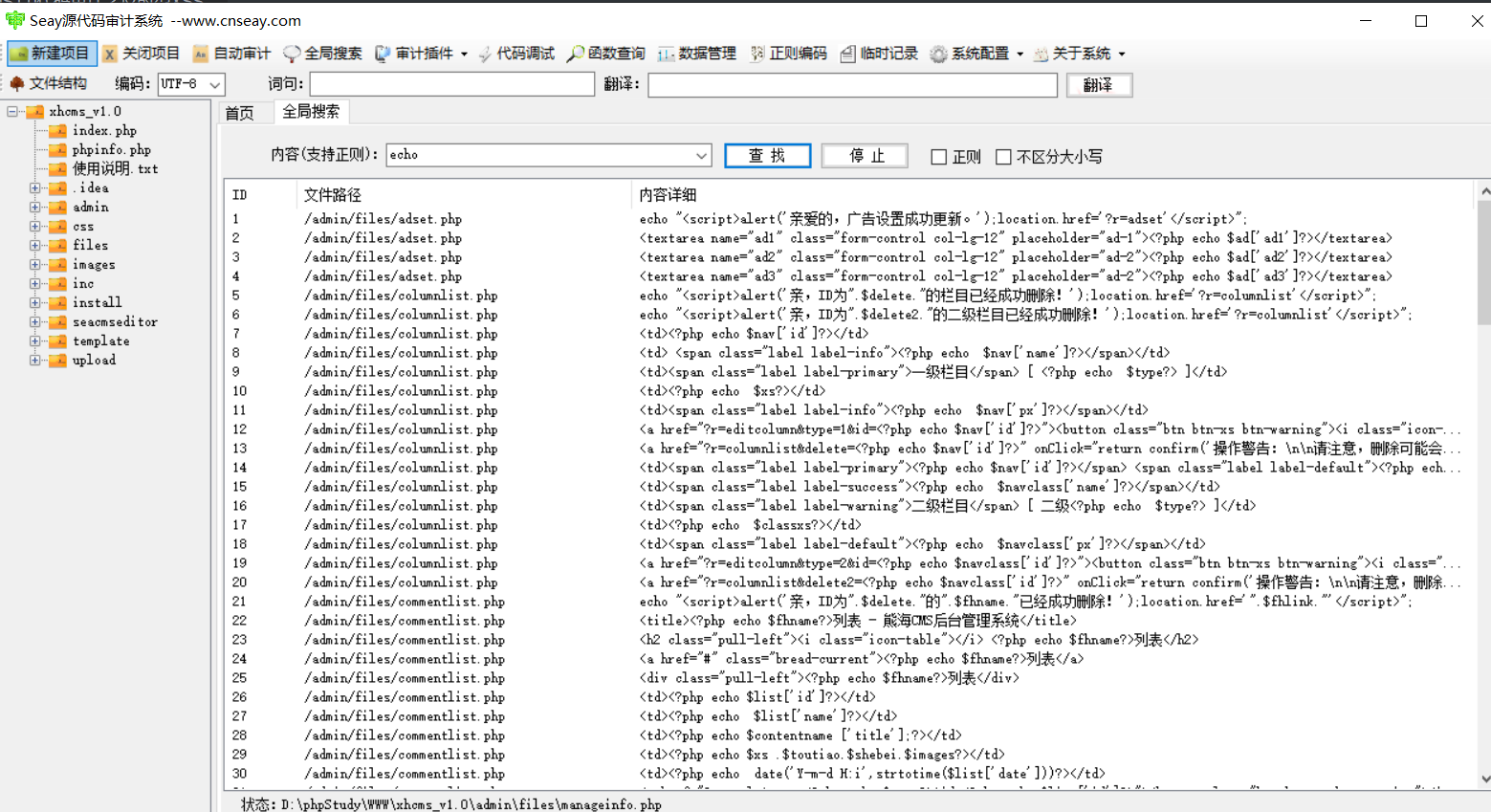
Task: Click the admin folder icon
Action: (x=58, y=207)
